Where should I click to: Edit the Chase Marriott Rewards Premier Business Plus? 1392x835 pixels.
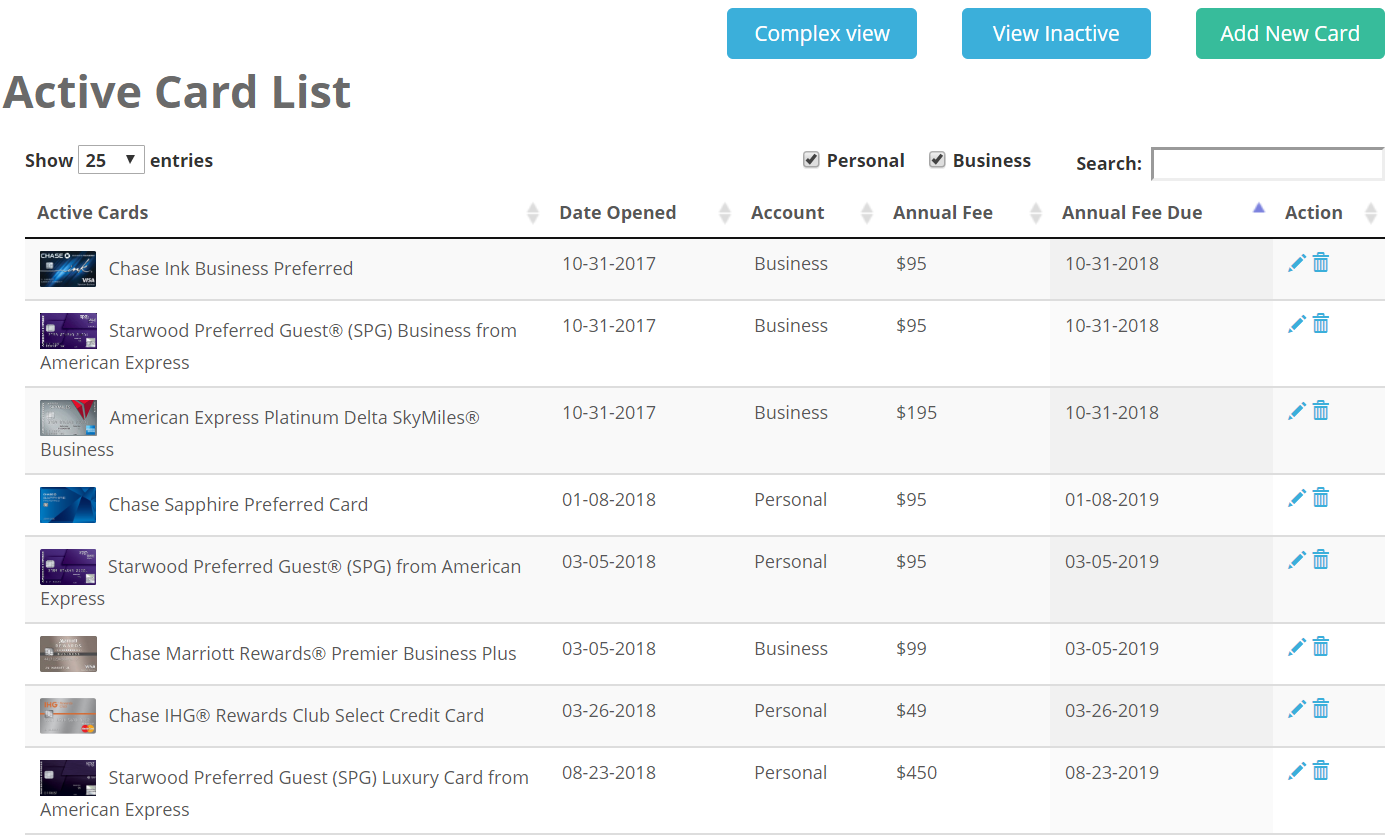point(1297,647)
